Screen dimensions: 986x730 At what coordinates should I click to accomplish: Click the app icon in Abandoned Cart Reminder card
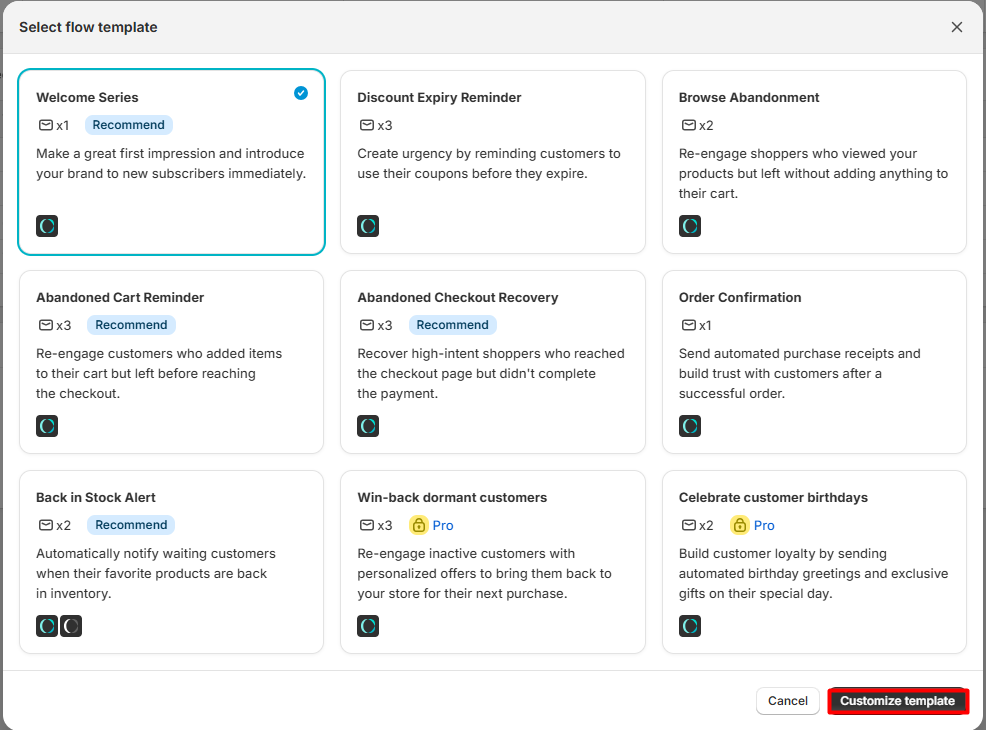pos(47,426)
